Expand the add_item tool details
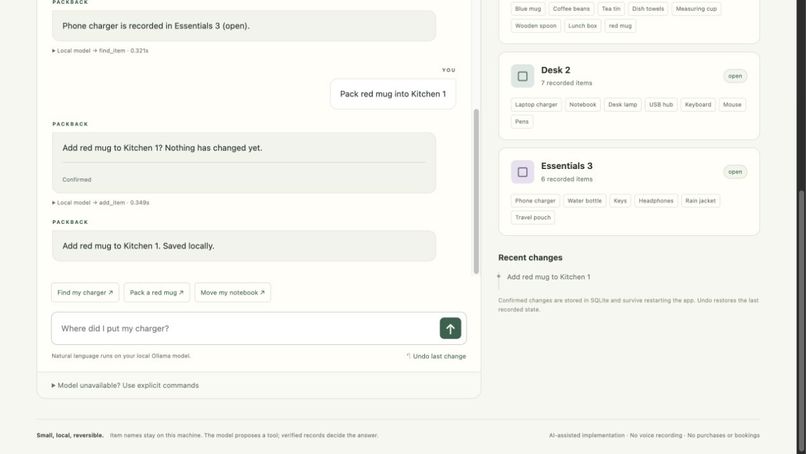Screen dimensions: 806x454 [x=101, y=203]
